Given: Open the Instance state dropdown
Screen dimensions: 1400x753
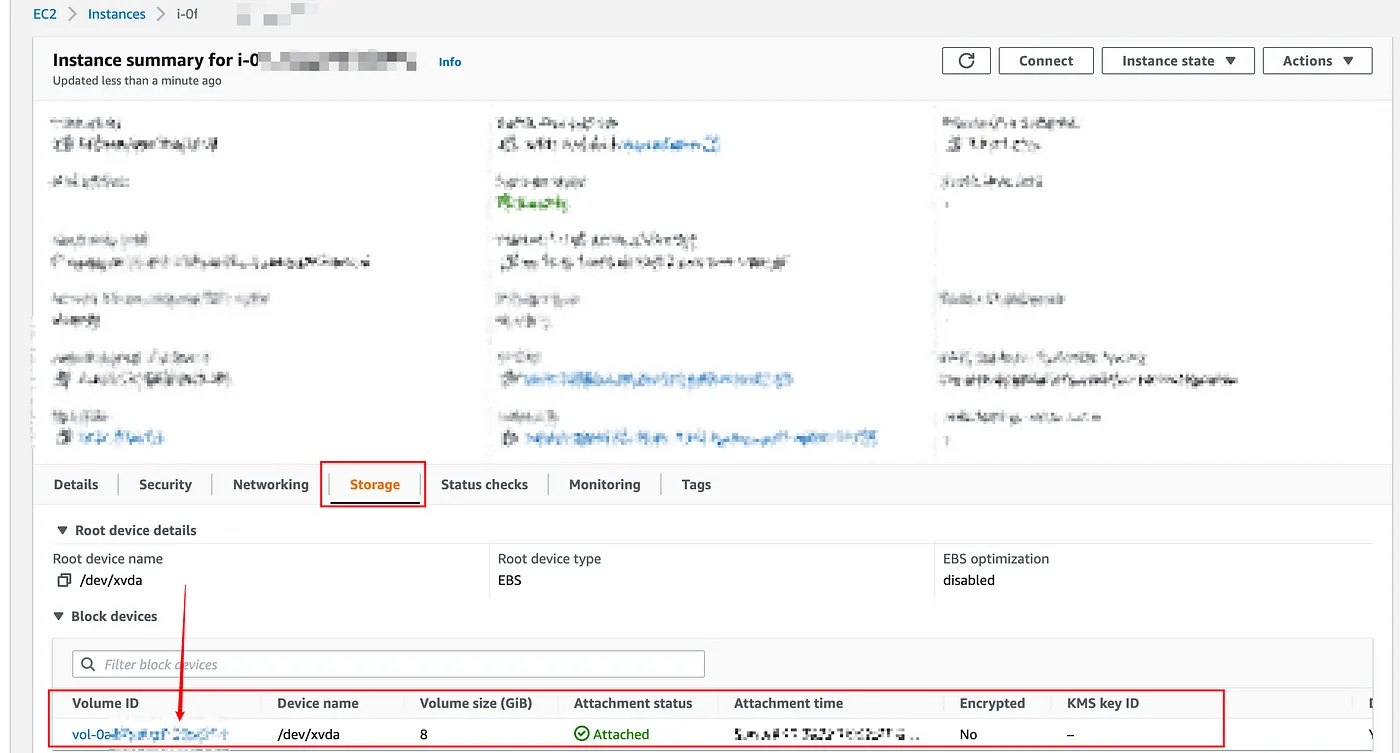Looking at the screenshot, I should [1177, 60].
